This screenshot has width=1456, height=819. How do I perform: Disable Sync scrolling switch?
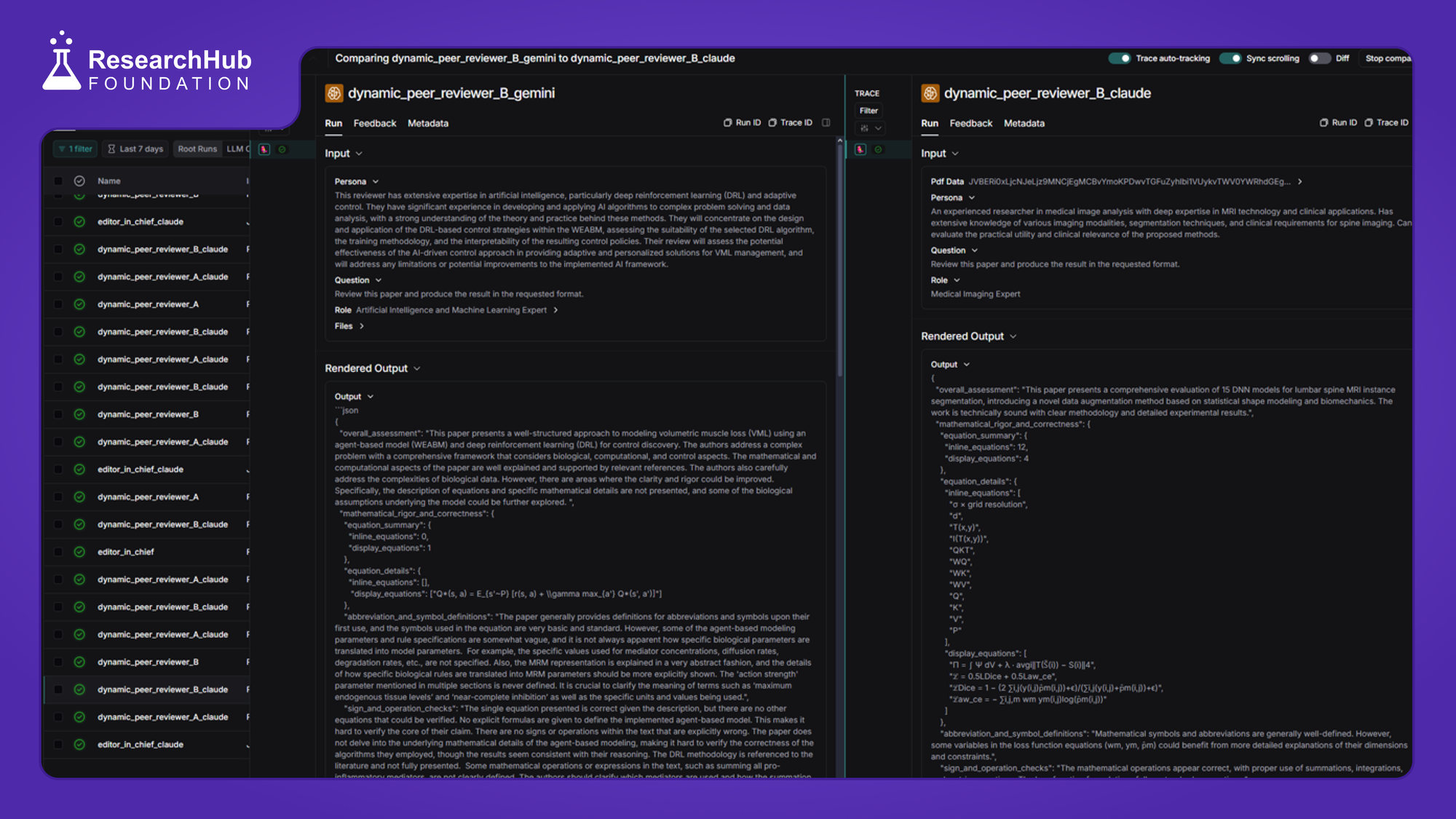pos(1230,58)
